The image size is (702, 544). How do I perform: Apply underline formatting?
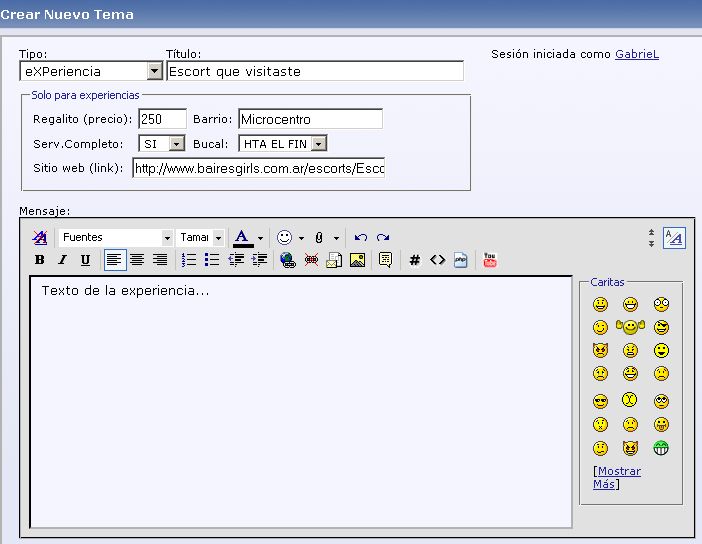(x=85, y=260)
